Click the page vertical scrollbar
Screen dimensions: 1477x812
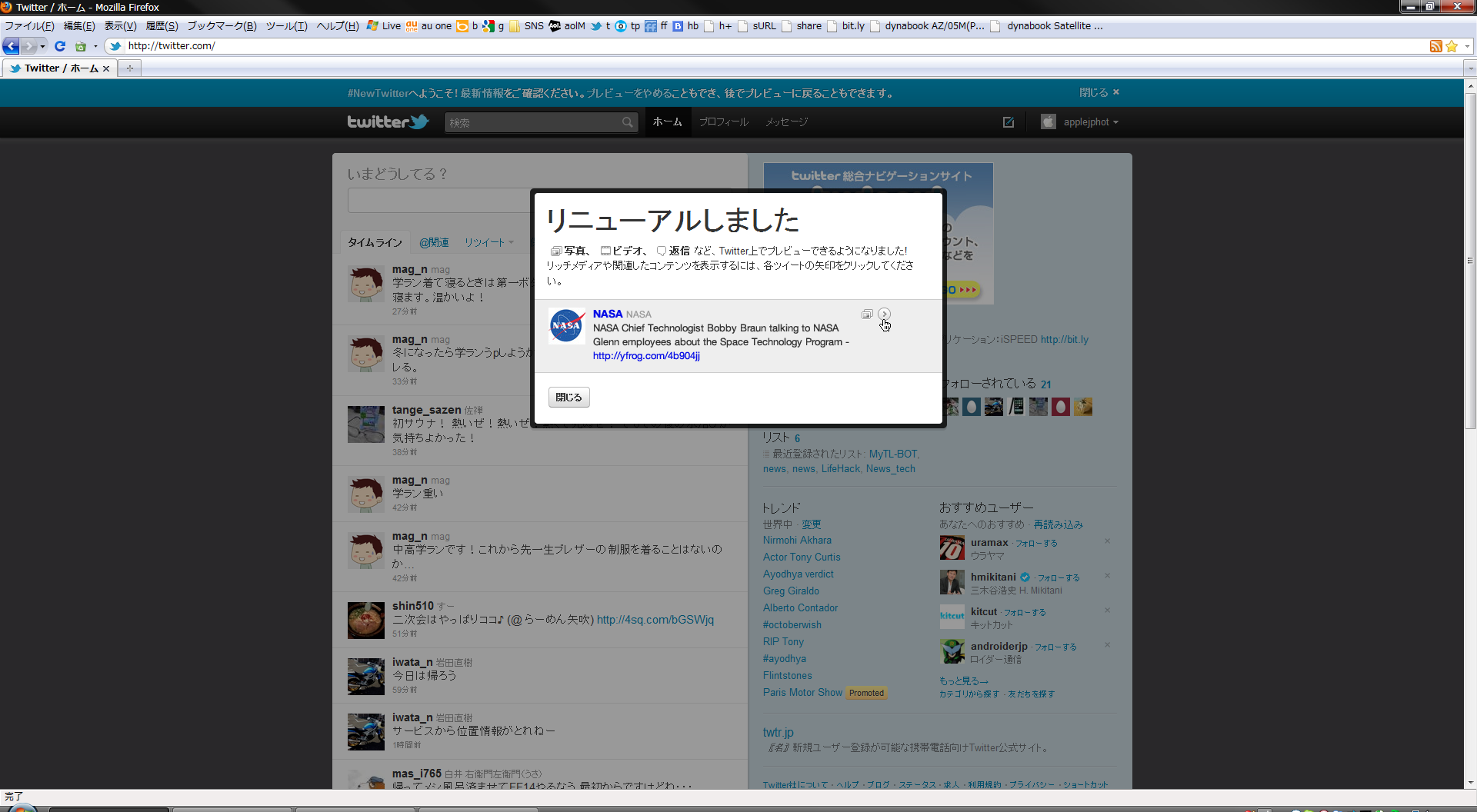click(1470, 261)
